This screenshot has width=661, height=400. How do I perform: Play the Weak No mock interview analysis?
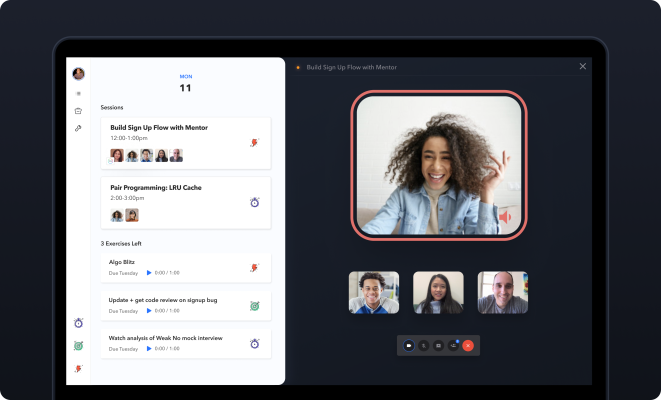tap(149, 349)
